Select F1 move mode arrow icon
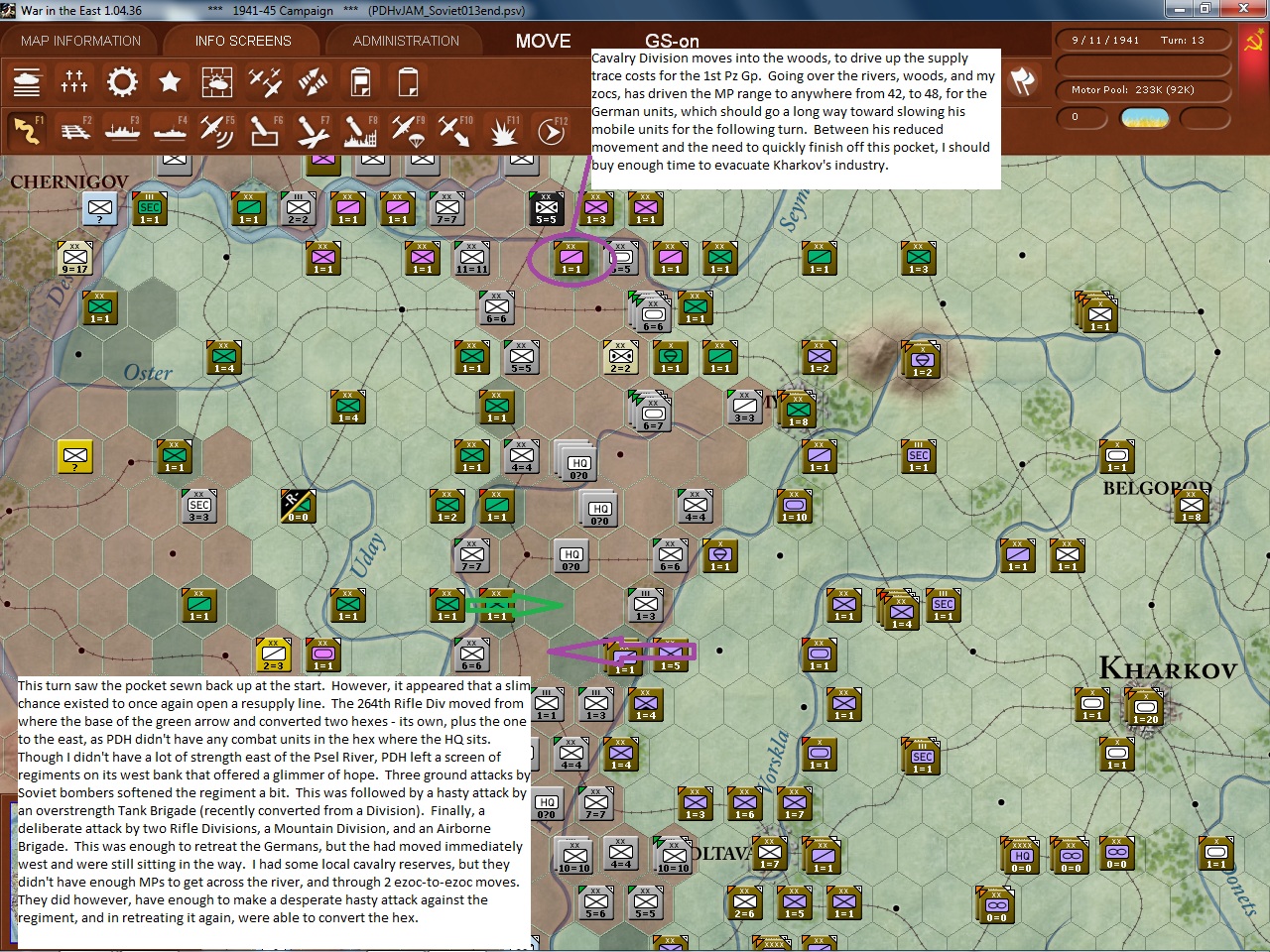1270x952 pixels. (x=27, y=130)
